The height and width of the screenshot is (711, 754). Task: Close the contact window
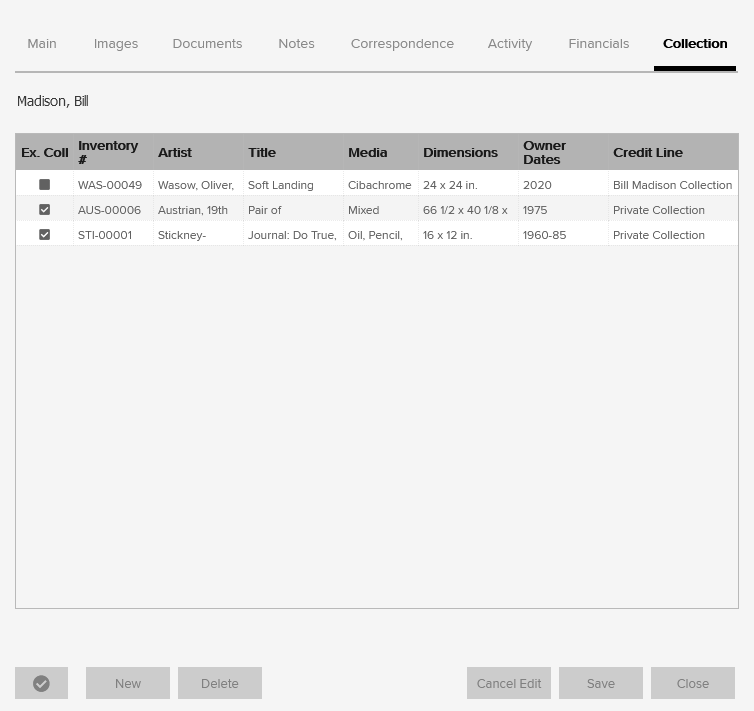tap(693, 683)
